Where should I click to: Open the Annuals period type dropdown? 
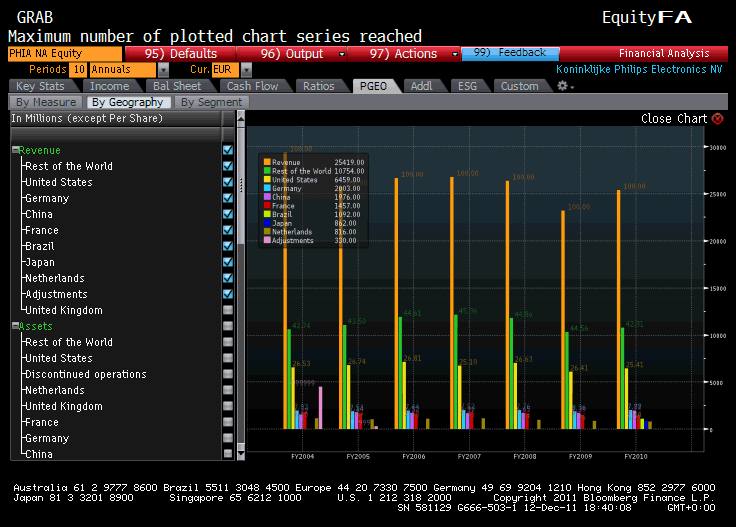[163, 70]
